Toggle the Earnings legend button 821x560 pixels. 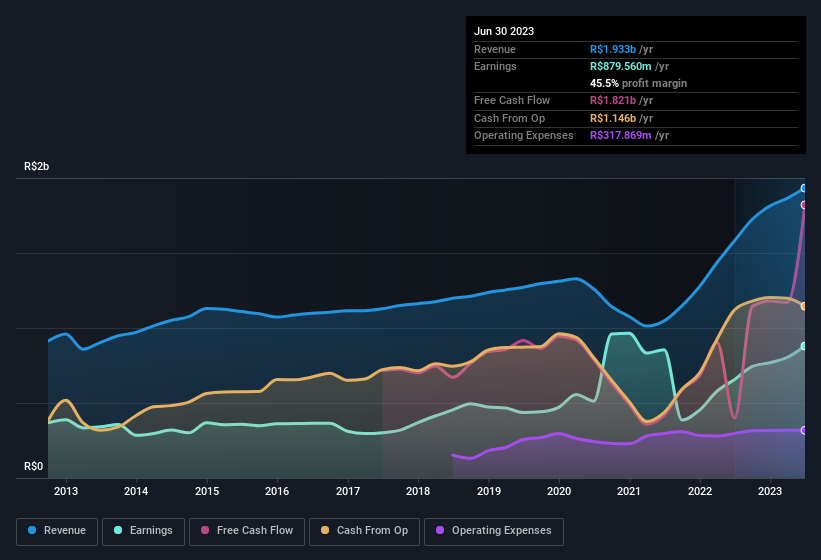tap(143, 532)
